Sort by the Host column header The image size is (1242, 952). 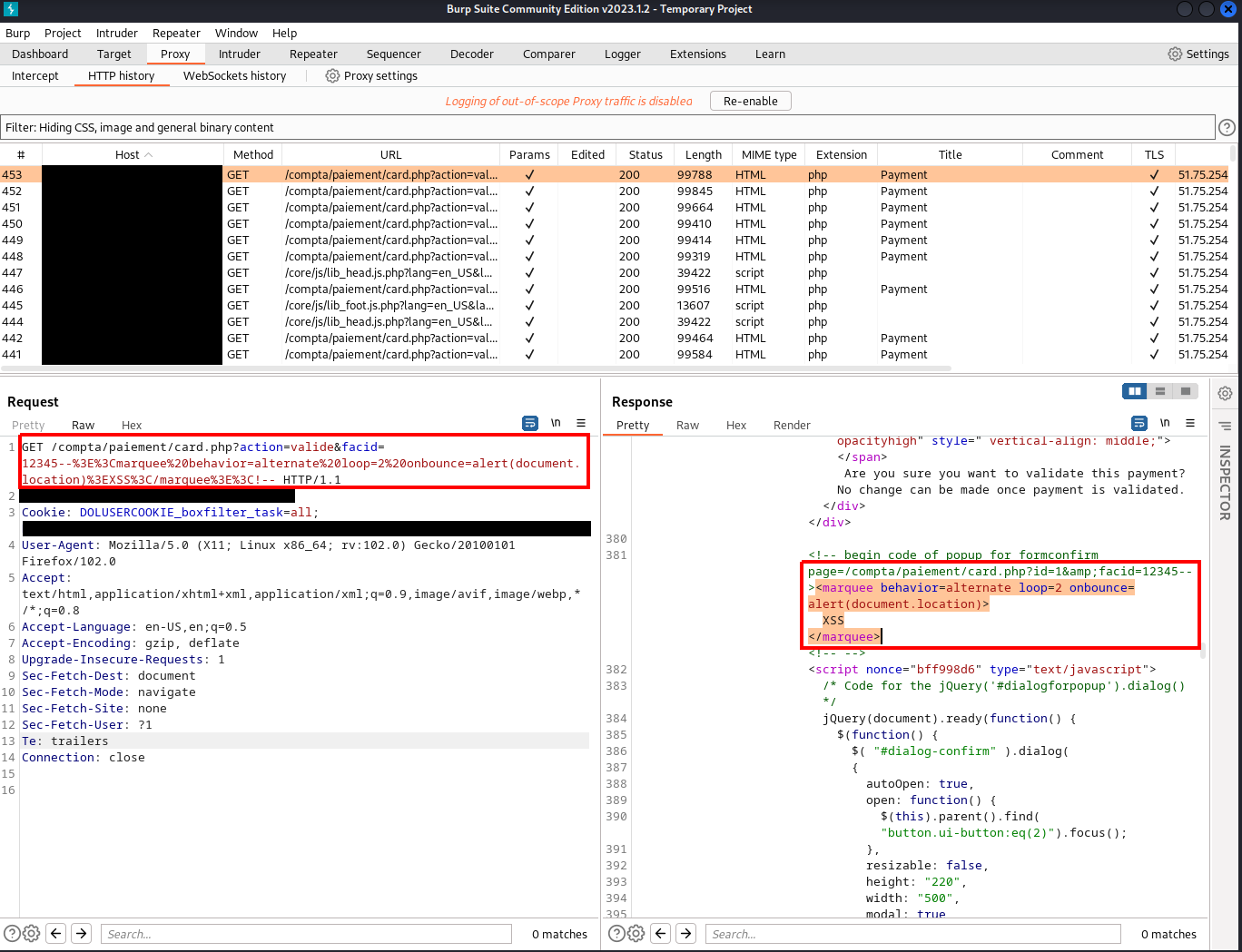coord(133,154)
